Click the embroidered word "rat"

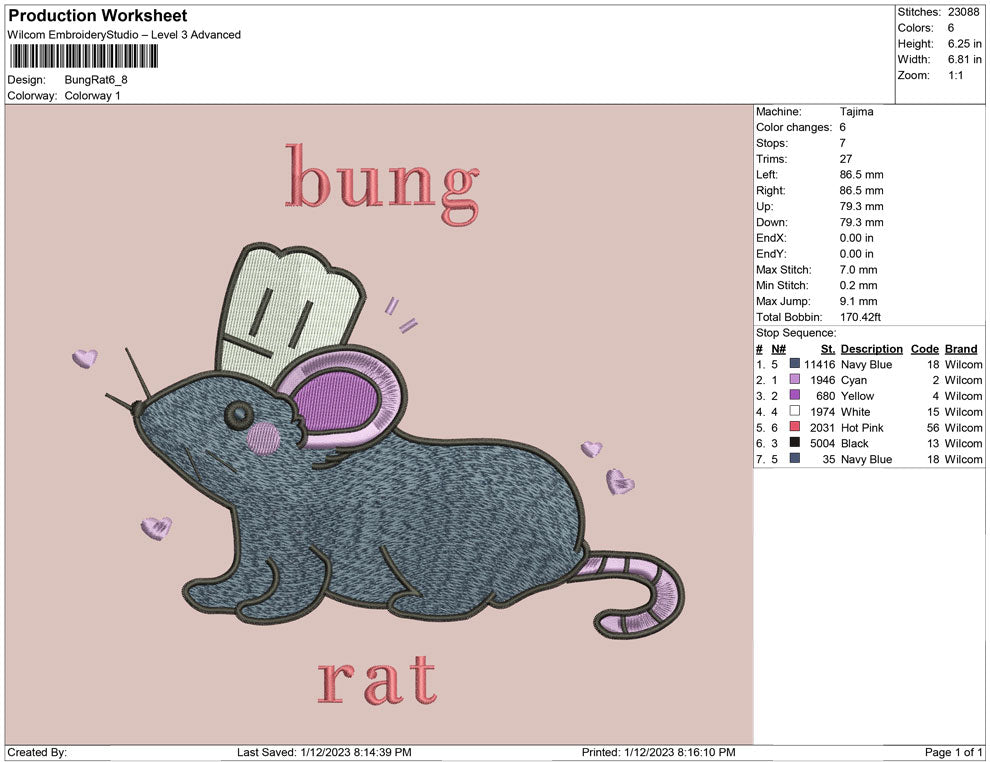point(377,680)
